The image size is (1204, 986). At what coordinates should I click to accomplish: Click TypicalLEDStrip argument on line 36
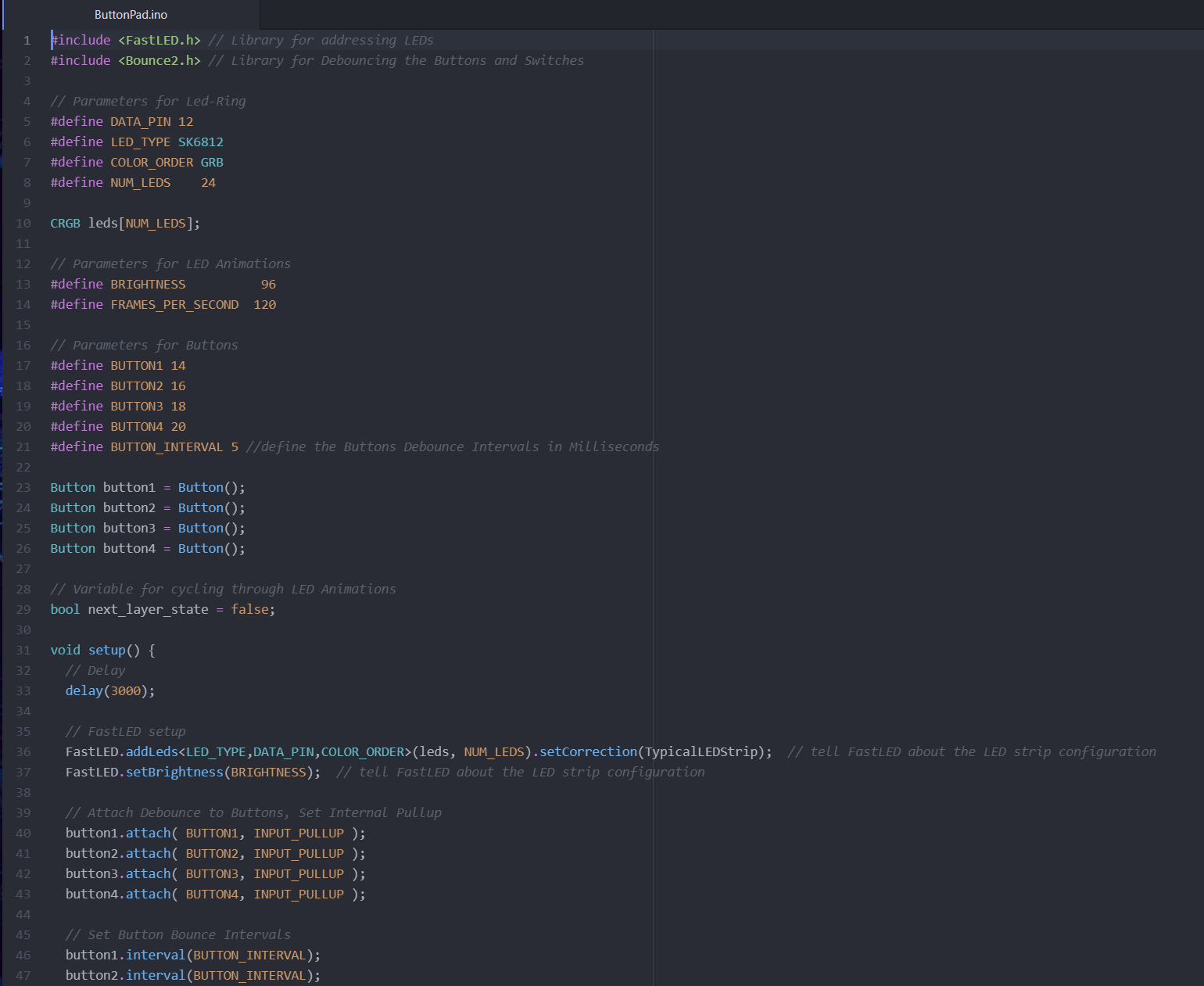[x=701, y=752]
